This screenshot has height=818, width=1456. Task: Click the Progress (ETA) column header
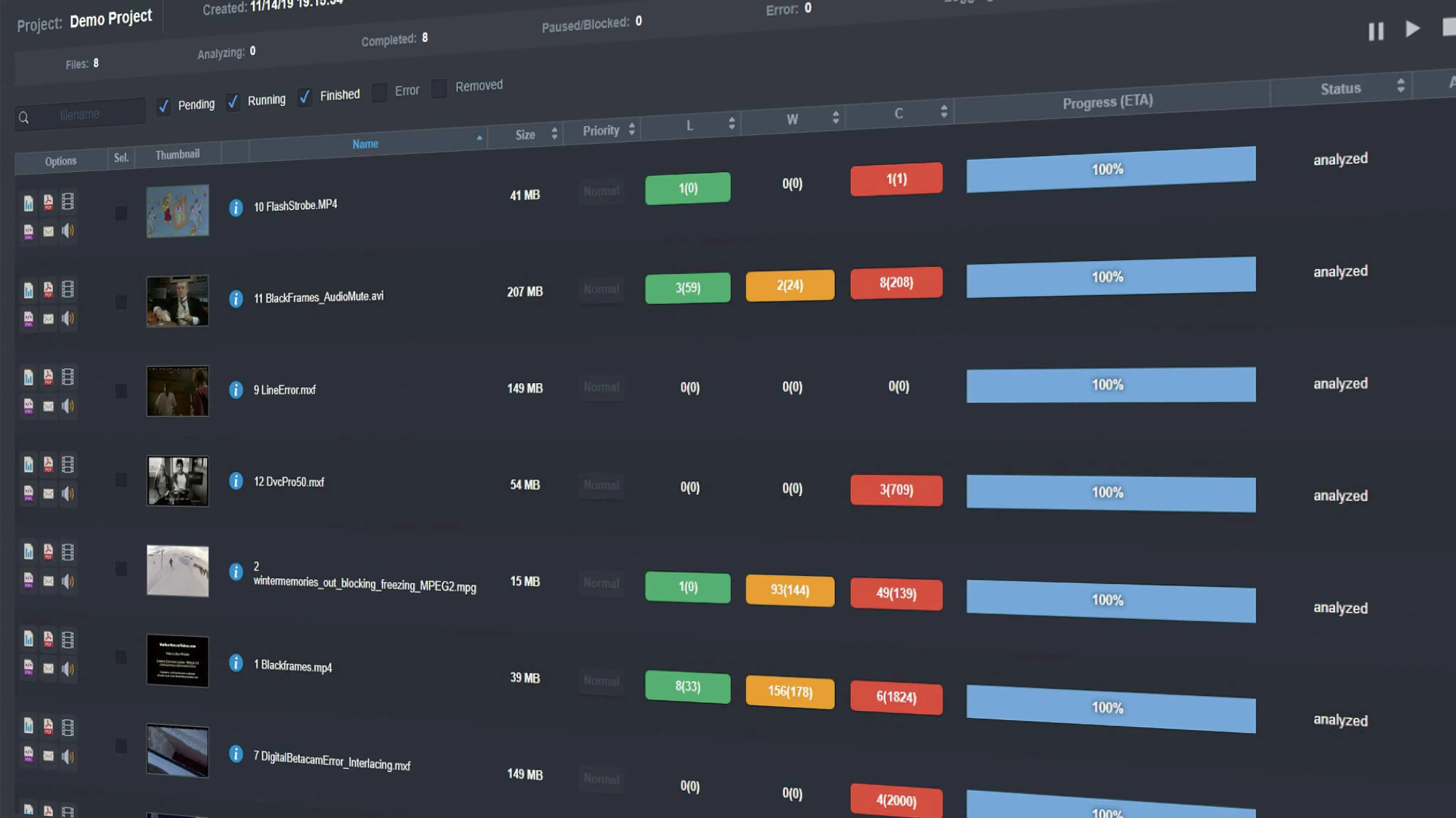coord(1107,102)
